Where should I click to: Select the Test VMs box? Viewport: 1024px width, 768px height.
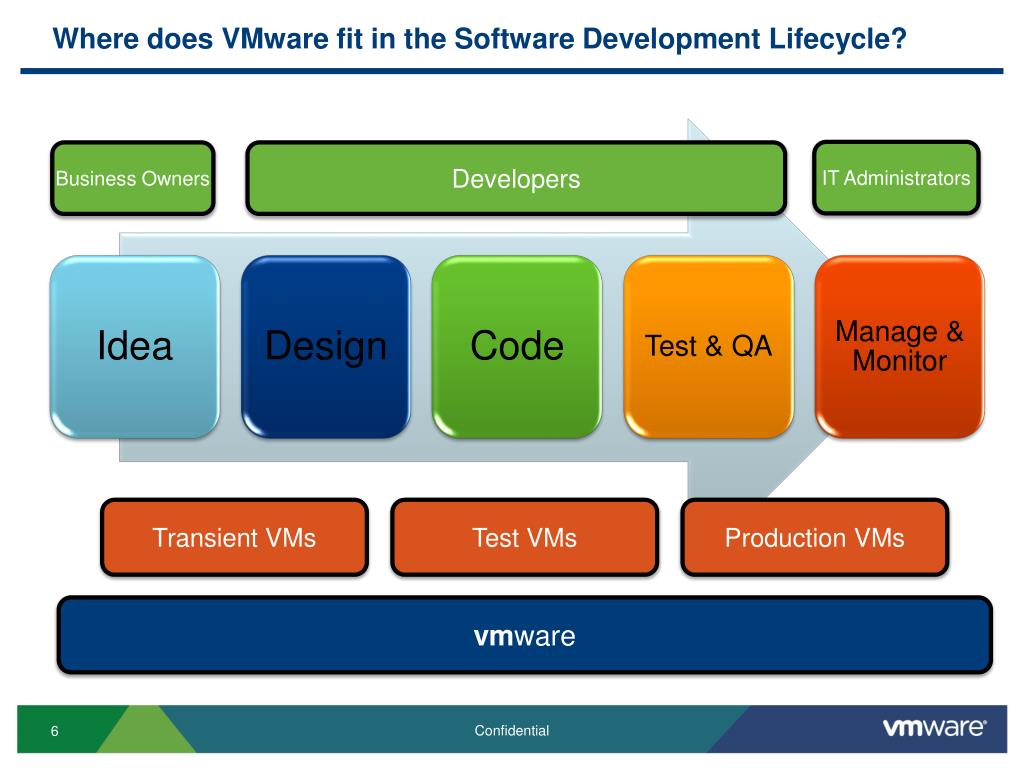pos(524,537)
